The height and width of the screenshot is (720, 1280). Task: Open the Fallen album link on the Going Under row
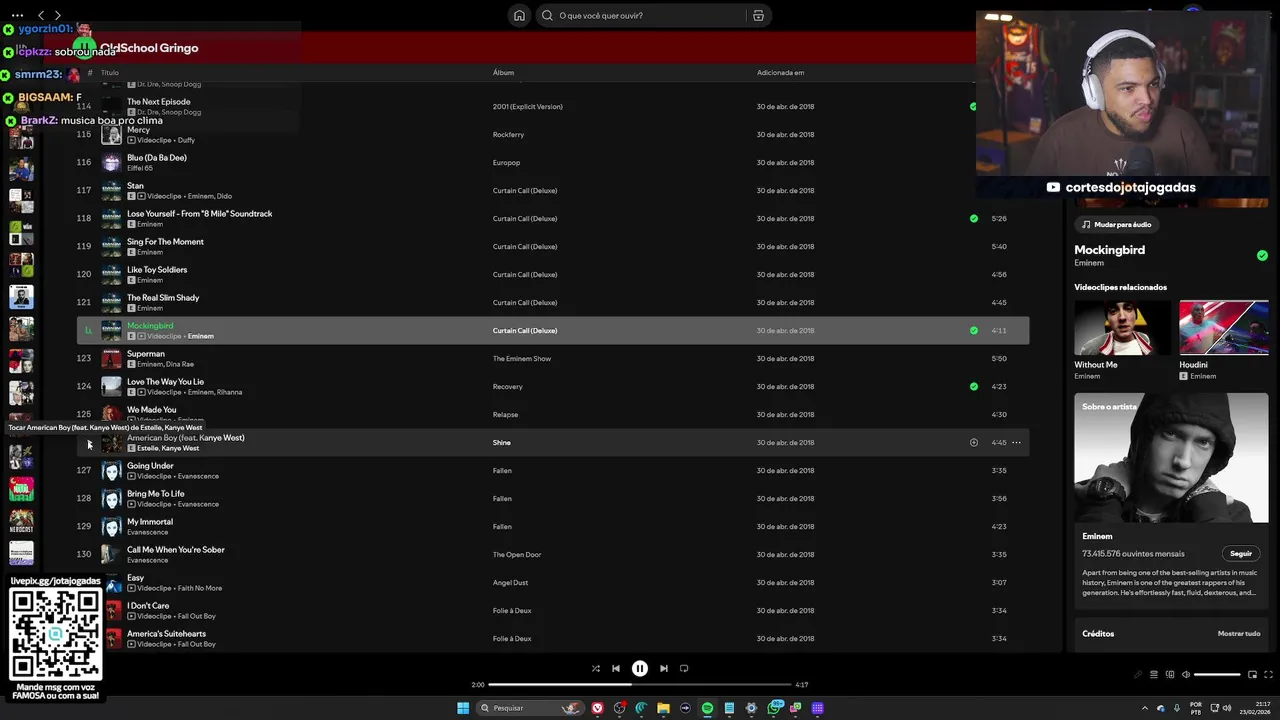(502, 470)
